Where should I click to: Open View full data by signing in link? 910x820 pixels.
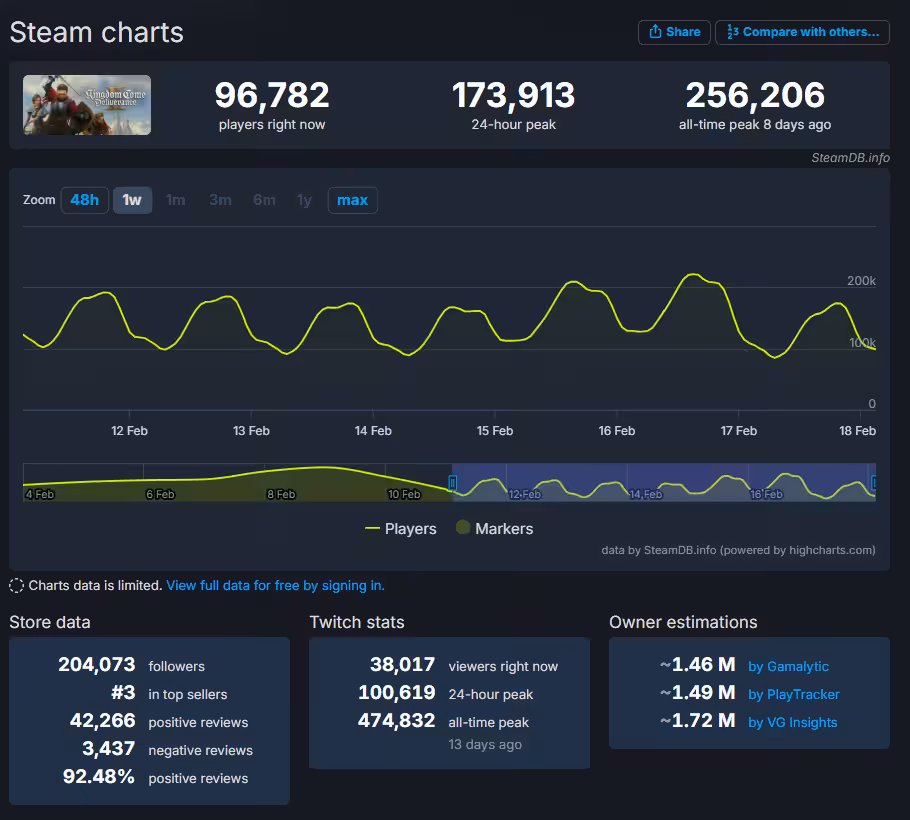tap(276, 586)
